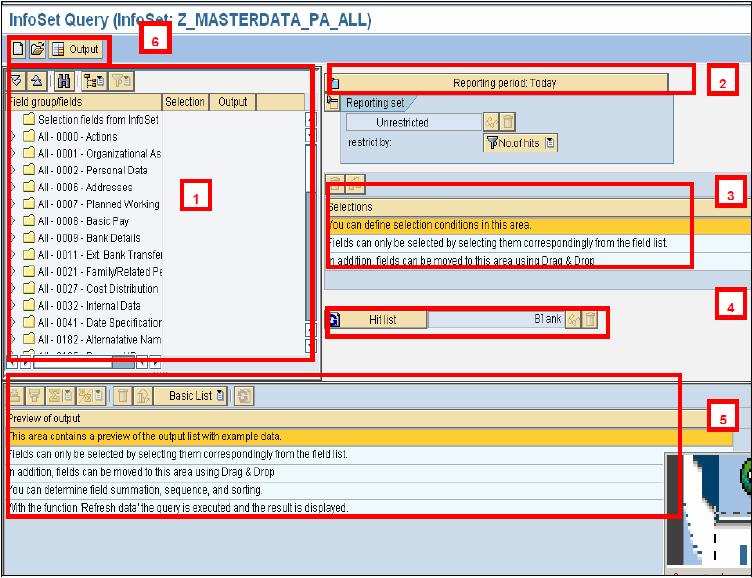Expand the All - 0006 - Addresses node

tap(13, 187)
